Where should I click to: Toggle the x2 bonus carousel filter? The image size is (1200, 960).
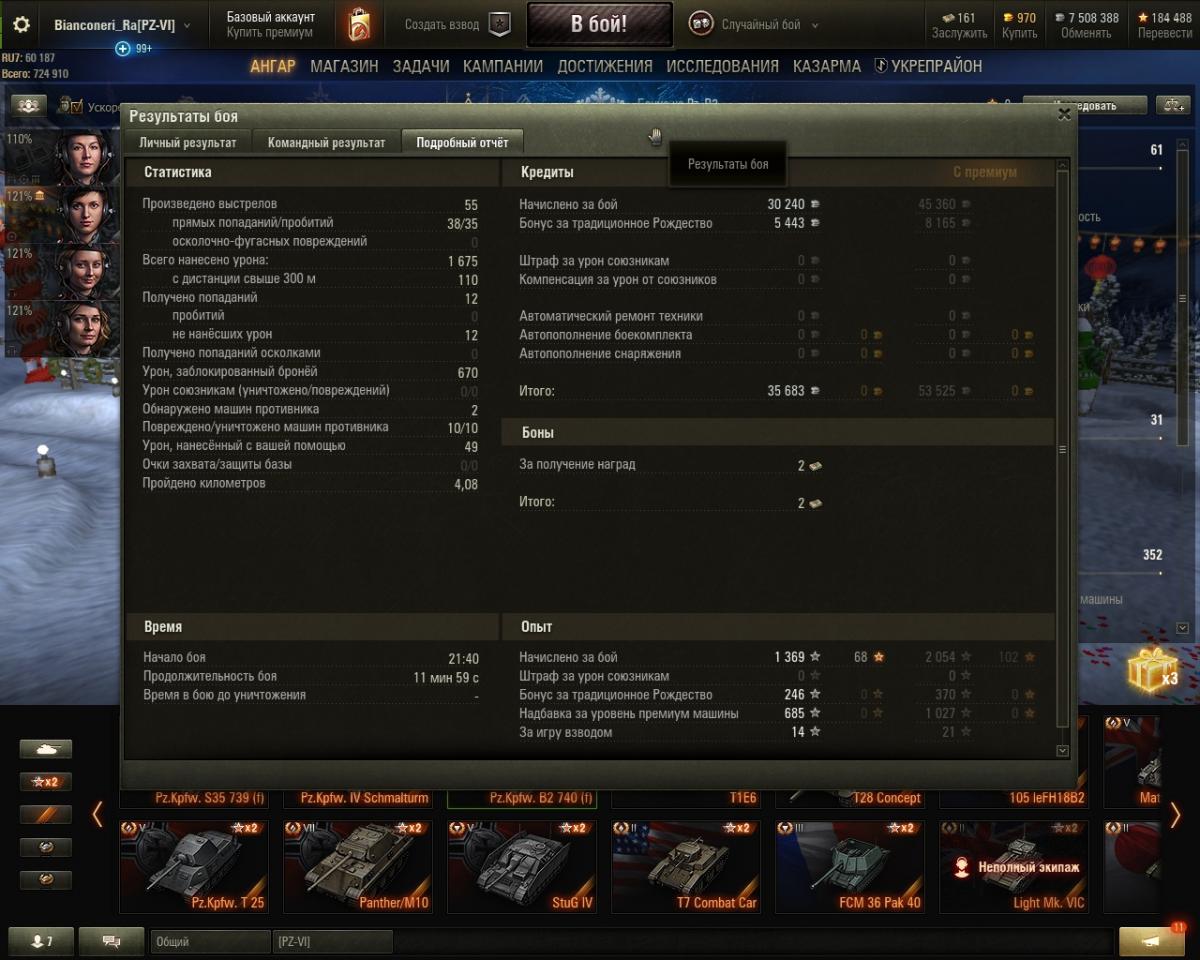click(46, 782)
